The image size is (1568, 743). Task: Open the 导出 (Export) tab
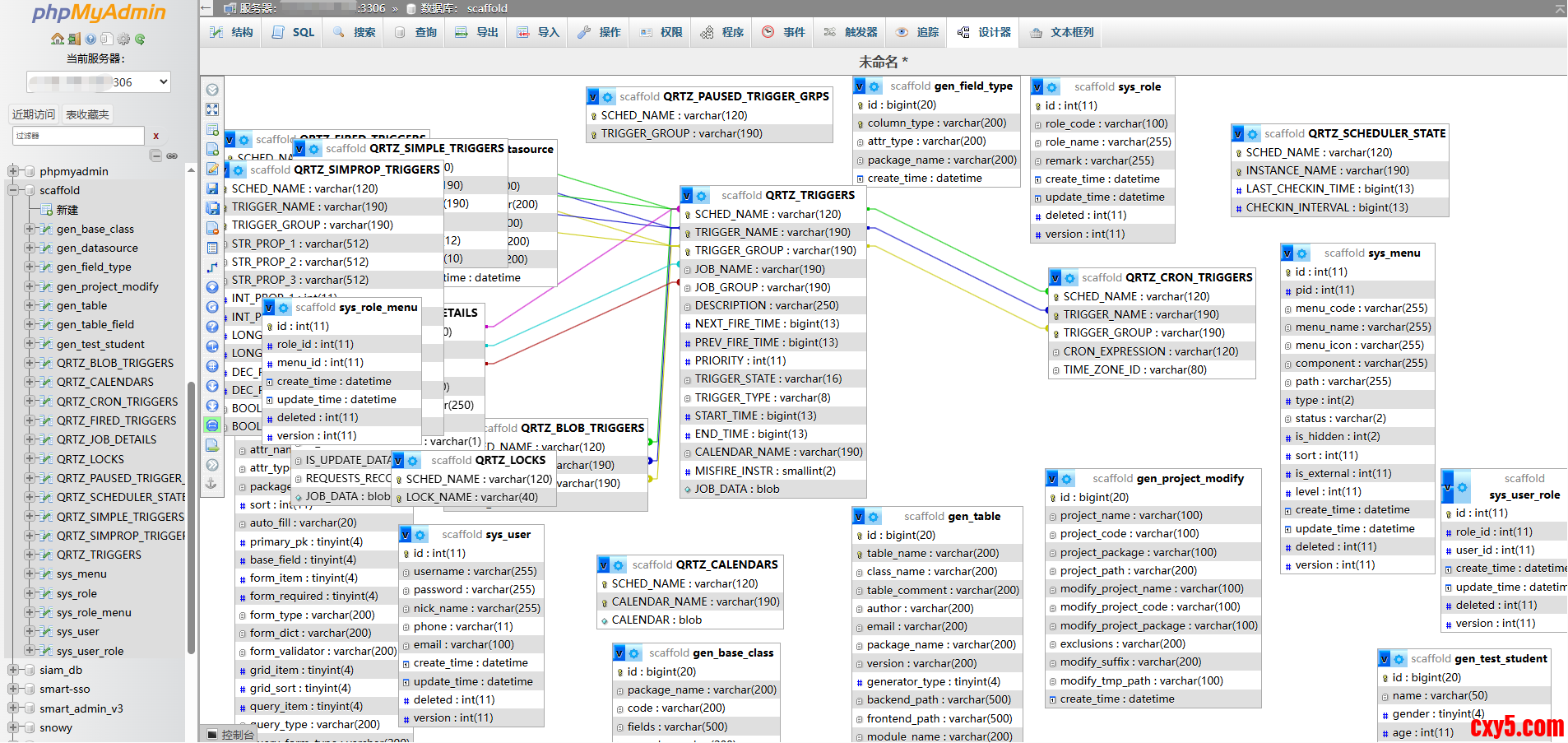pos(477,32)
